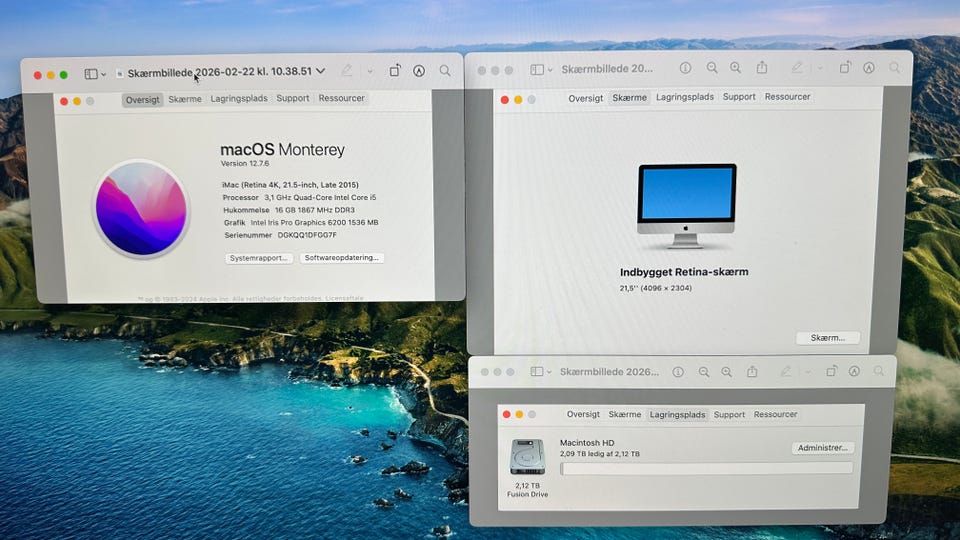Show Markup toolbar in the top-right Preview window
Viewport: 960px width, 540px height.
tap(869, 68)
